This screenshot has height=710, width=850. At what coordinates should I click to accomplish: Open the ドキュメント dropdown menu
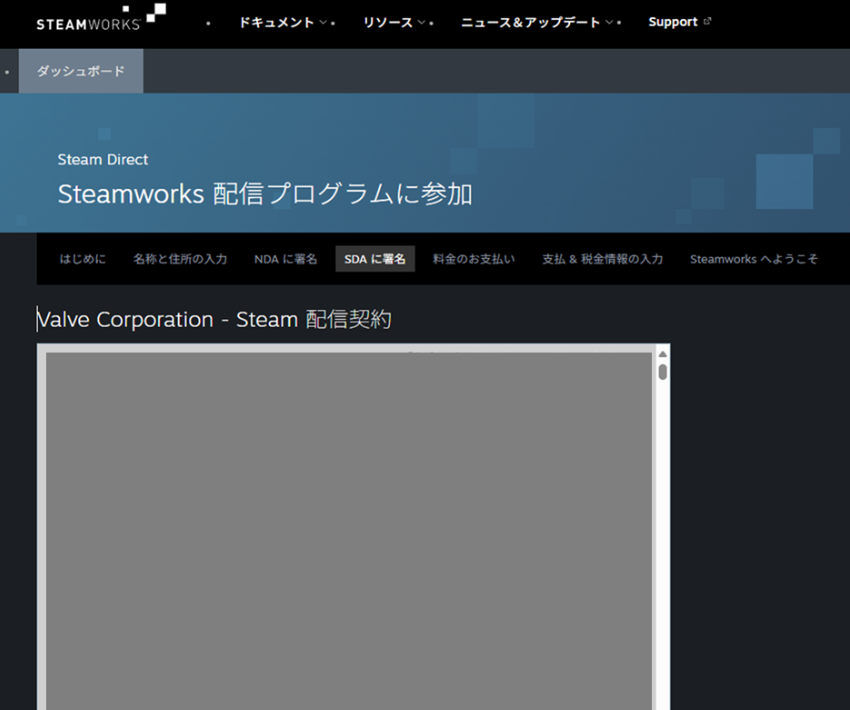(x=282, y=22)
